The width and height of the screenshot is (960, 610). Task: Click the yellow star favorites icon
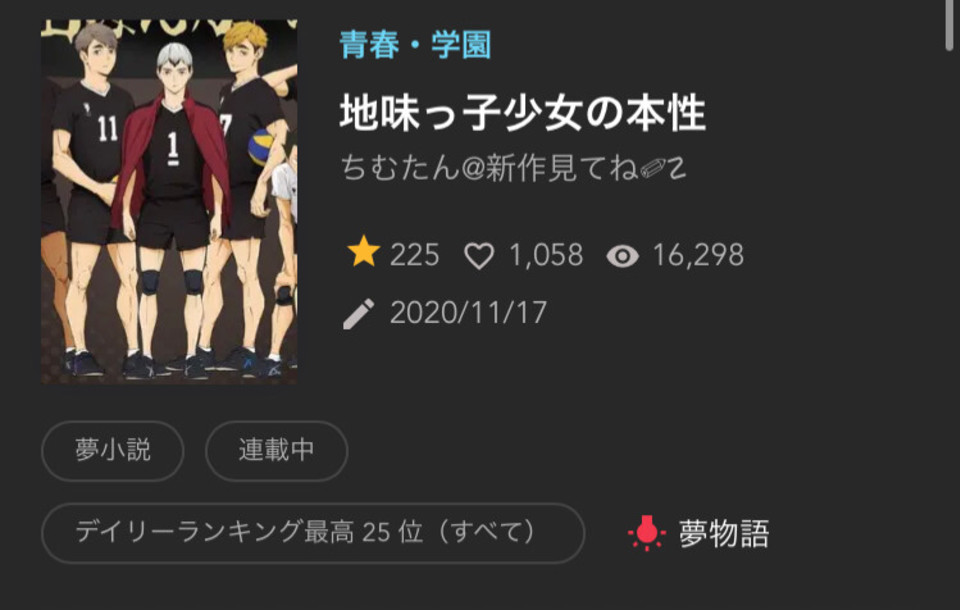364,252
